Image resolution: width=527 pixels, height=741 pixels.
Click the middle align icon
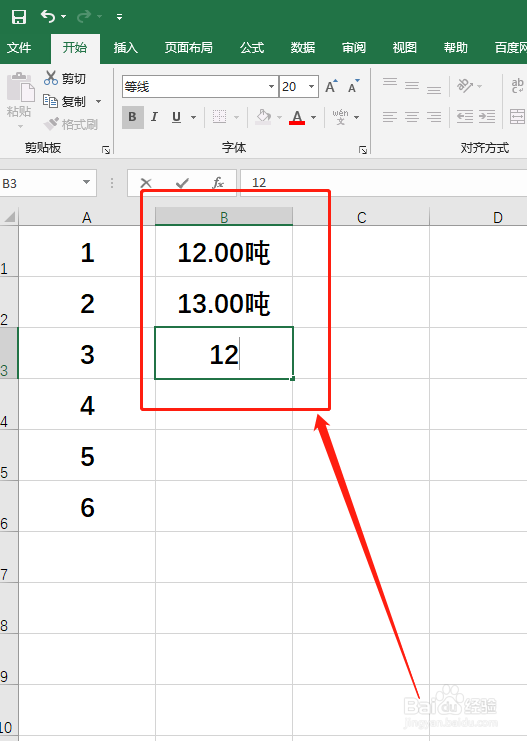click(x=412, y=86)
